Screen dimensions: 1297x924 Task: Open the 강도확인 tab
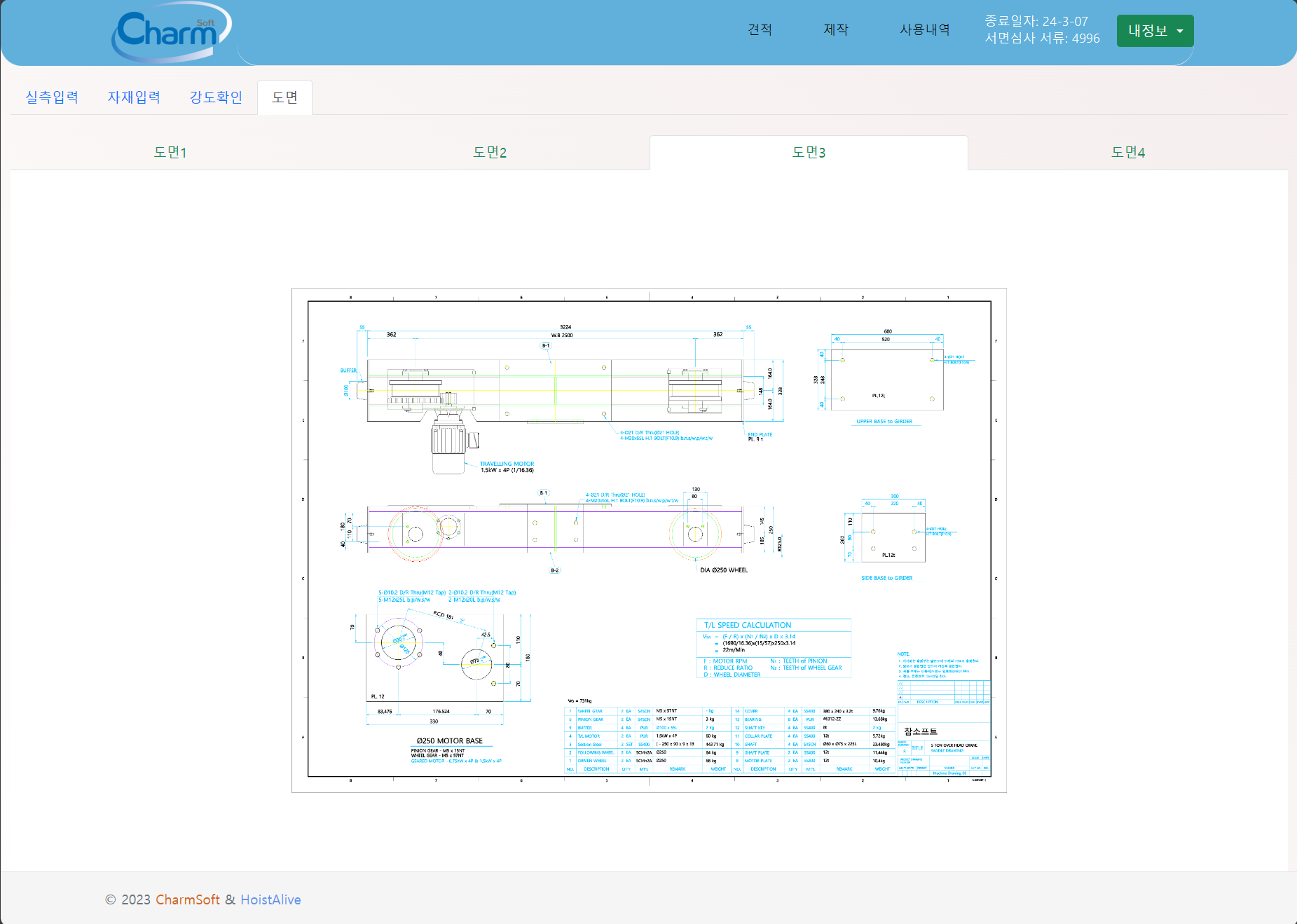pos(216,97)
